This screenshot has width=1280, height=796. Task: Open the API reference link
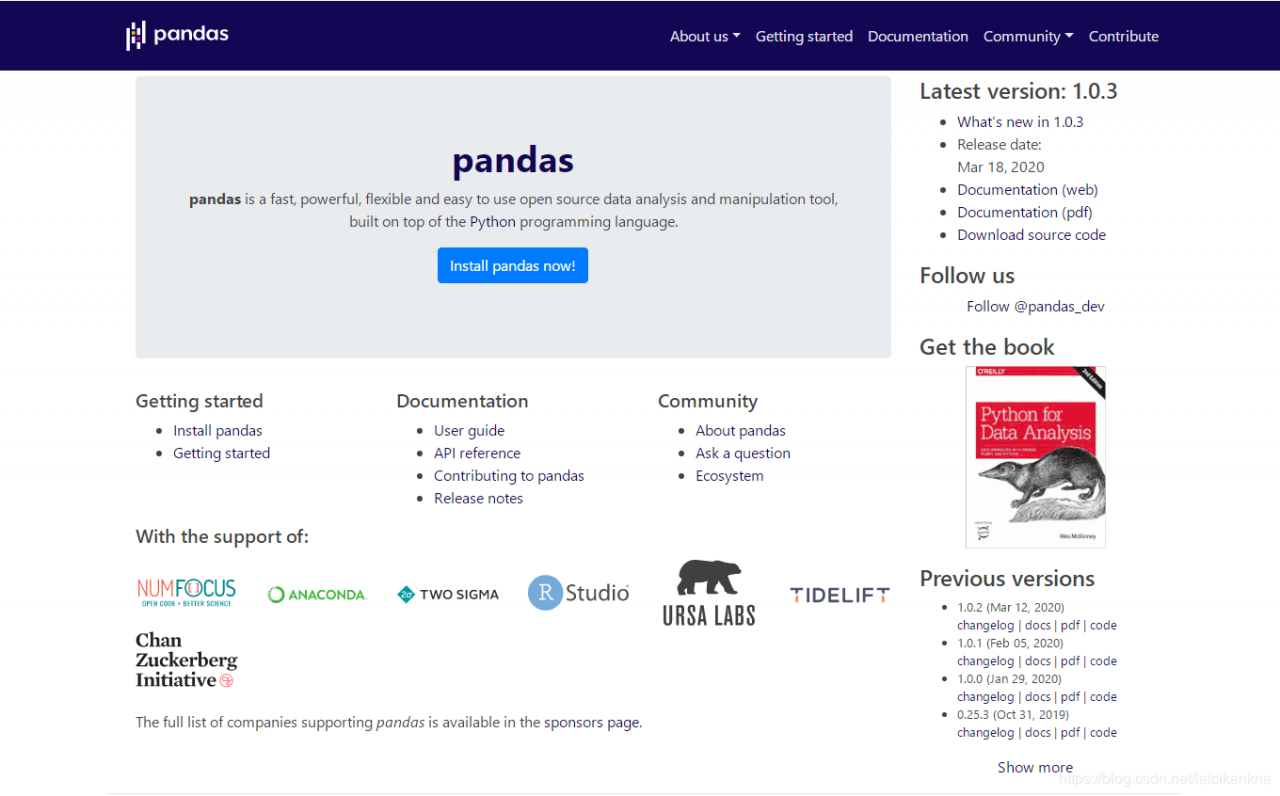tap(477, 453)
